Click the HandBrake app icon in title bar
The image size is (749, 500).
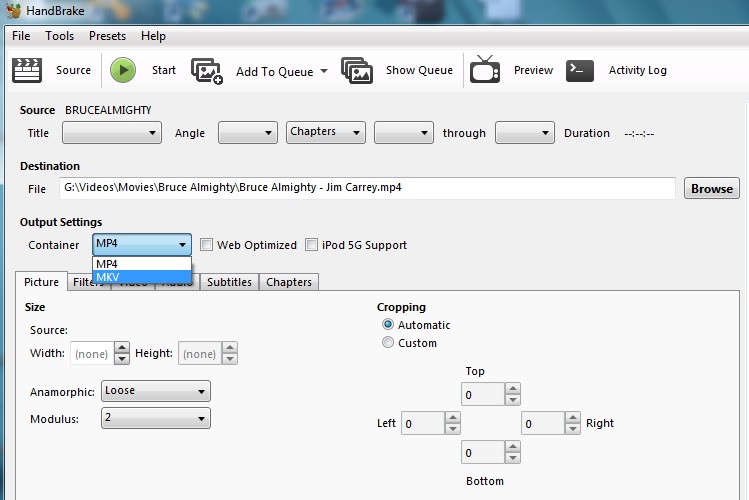tap(13, 11)
